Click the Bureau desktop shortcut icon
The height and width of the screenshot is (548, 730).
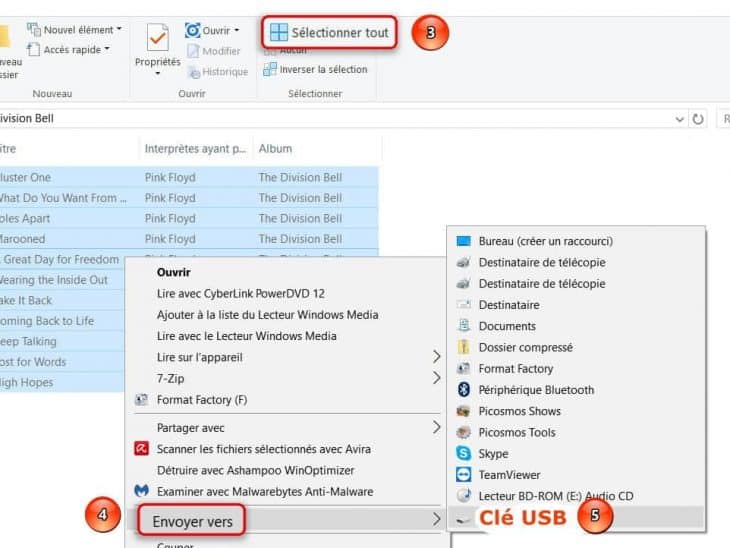pos(464,241)
